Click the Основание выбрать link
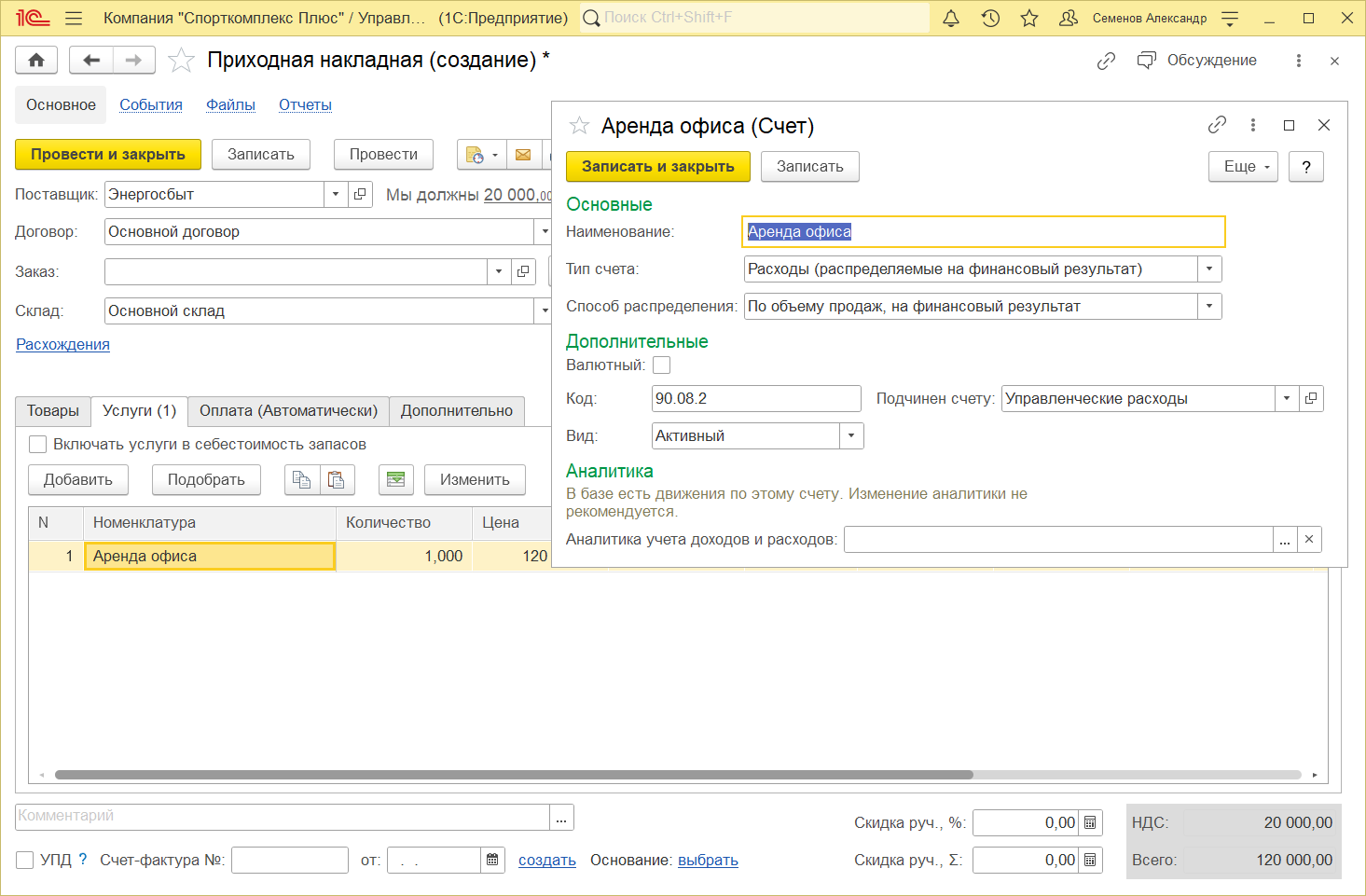 [x=708, y=861]
